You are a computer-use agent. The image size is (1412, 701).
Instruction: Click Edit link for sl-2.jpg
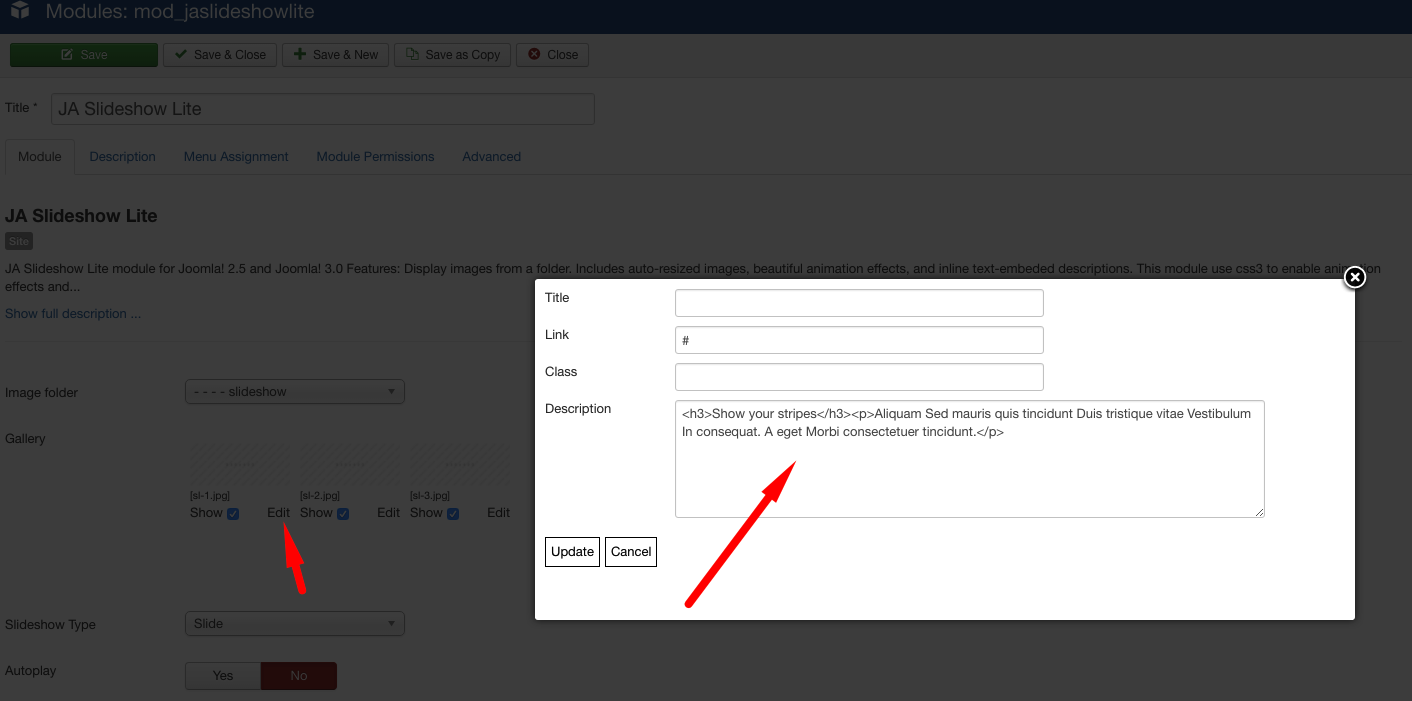(388, 513)
